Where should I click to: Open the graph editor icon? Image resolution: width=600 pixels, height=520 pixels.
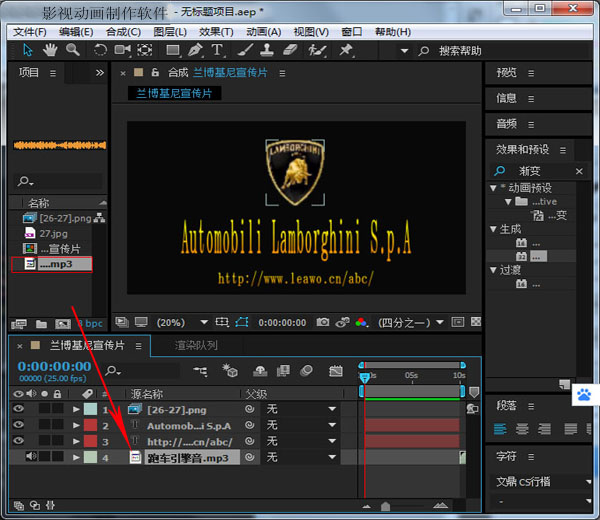click(x=336, y=371)
